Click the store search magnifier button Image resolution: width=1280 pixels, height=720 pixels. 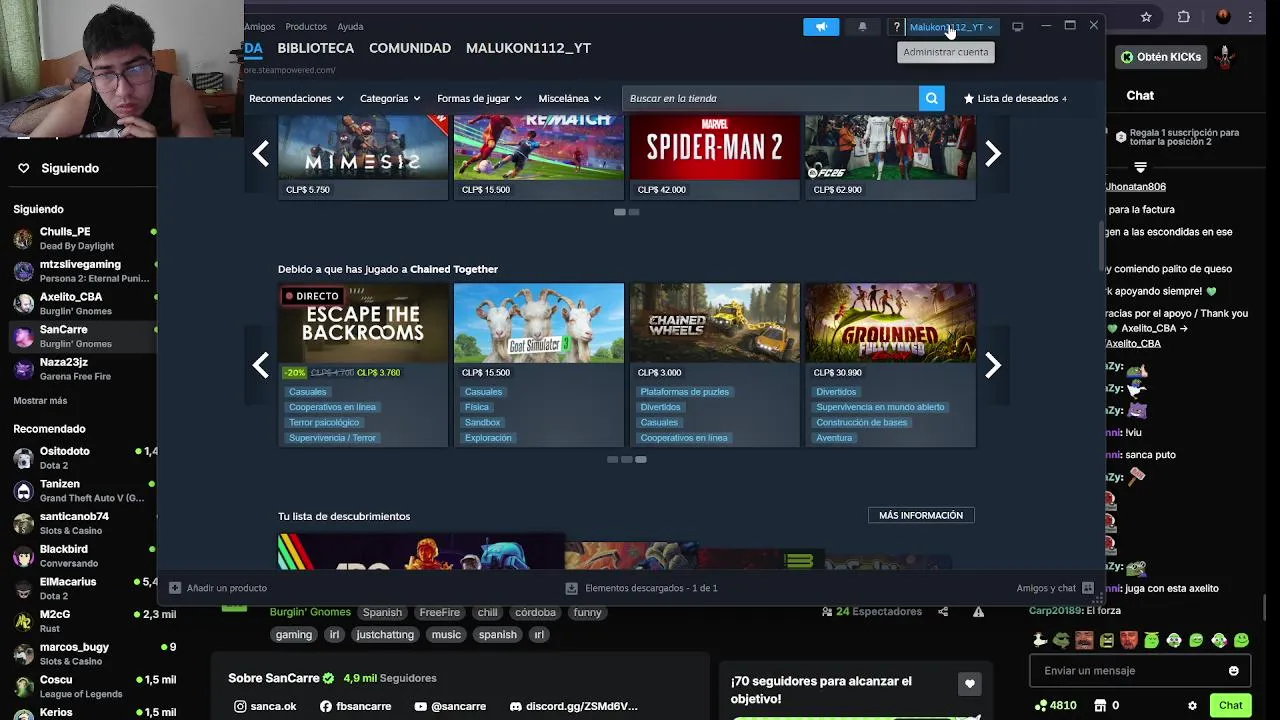tap(931, 98)
